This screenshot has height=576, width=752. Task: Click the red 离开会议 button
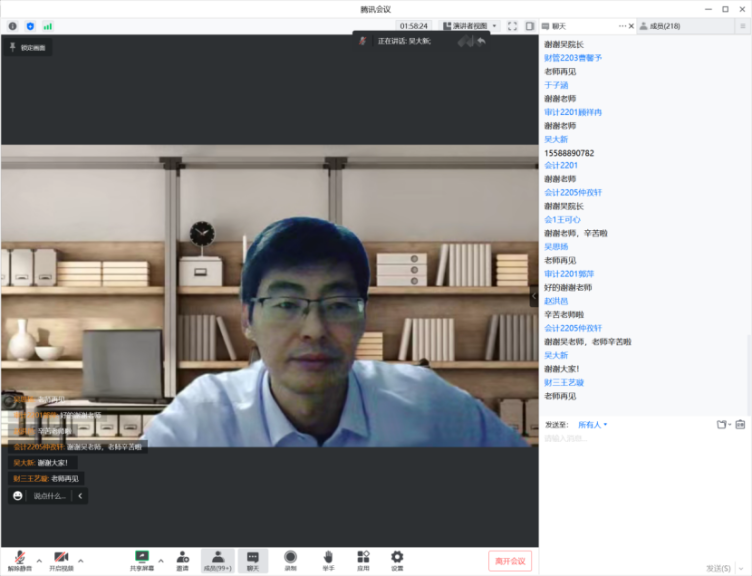click(510, 561)
